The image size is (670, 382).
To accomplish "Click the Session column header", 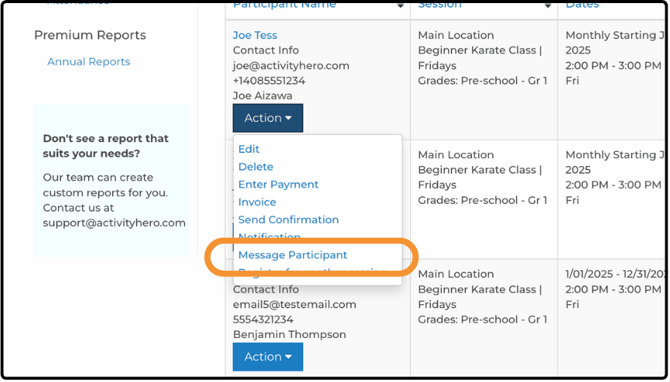I will point(440,5).
